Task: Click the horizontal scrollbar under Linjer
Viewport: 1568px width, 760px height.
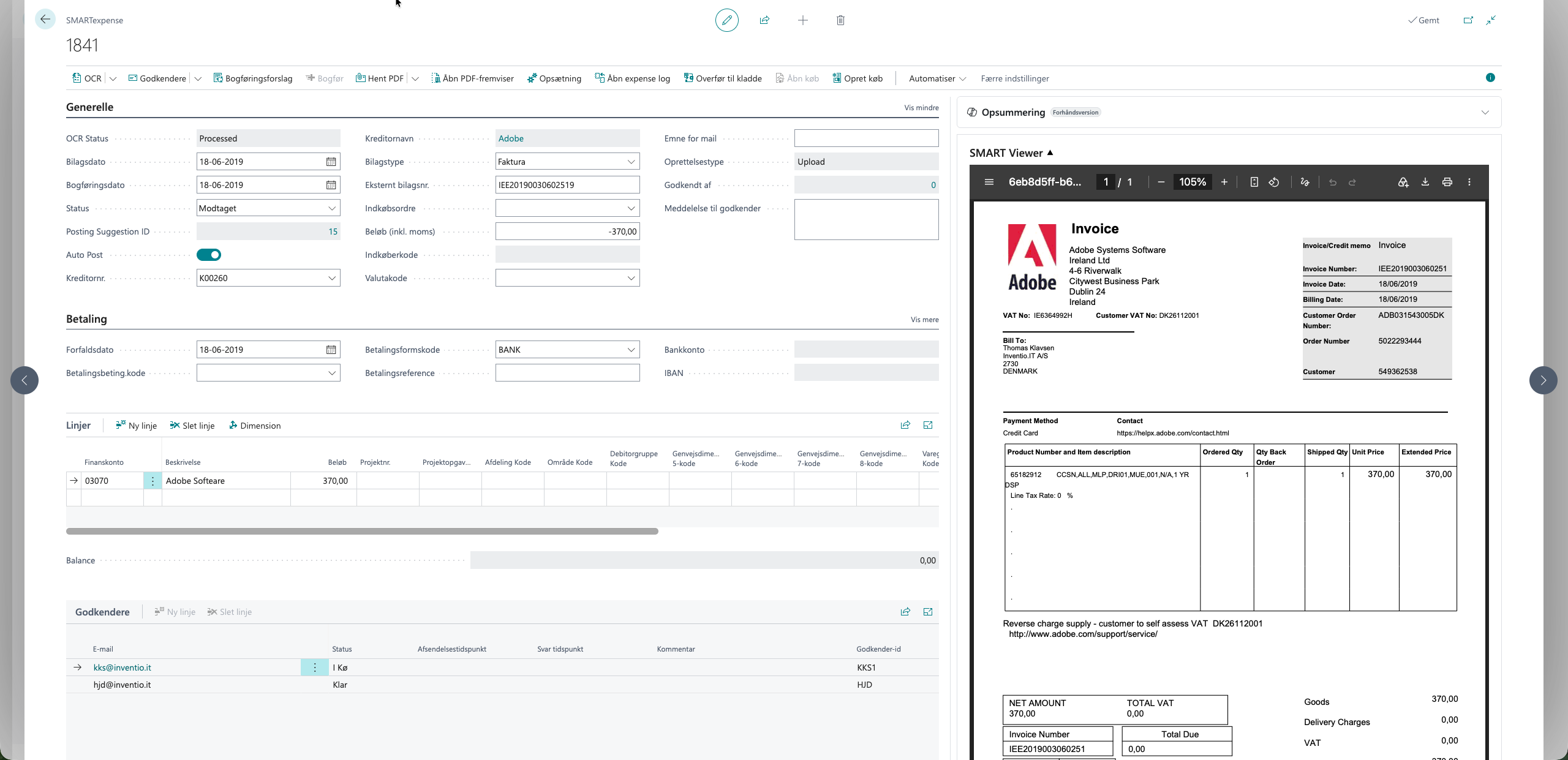Action: (x=362, y=531)
